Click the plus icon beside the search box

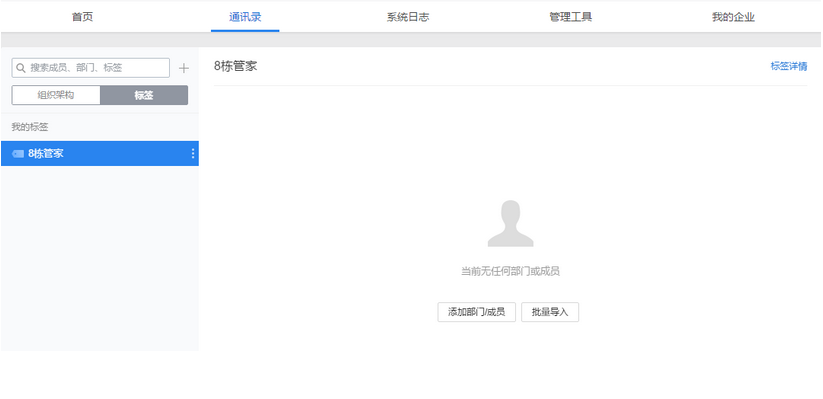tap(184, 68)
